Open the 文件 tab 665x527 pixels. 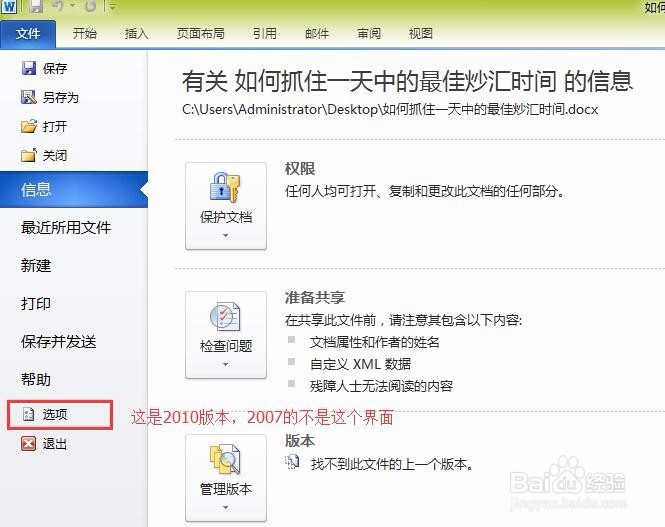pos(28,34)
